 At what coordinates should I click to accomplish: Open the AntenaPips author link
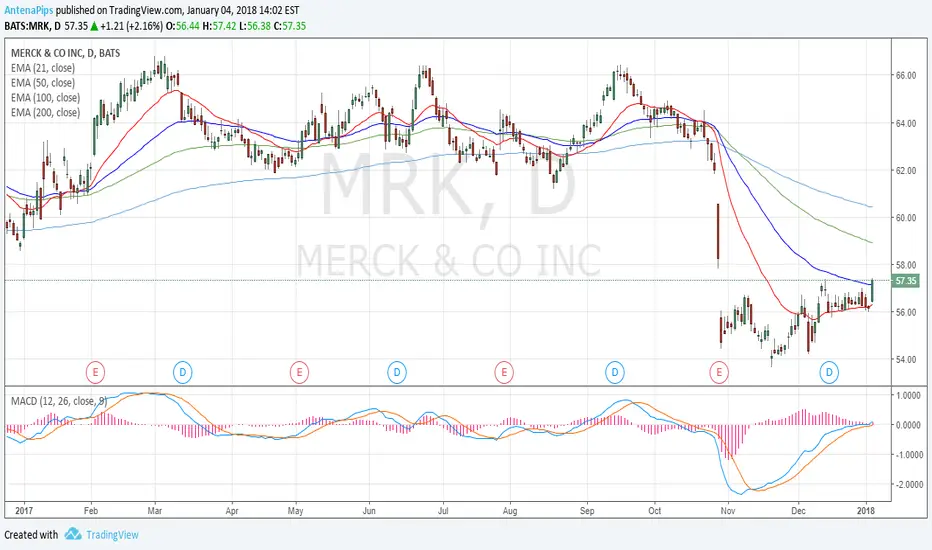[x=28, y=10]
